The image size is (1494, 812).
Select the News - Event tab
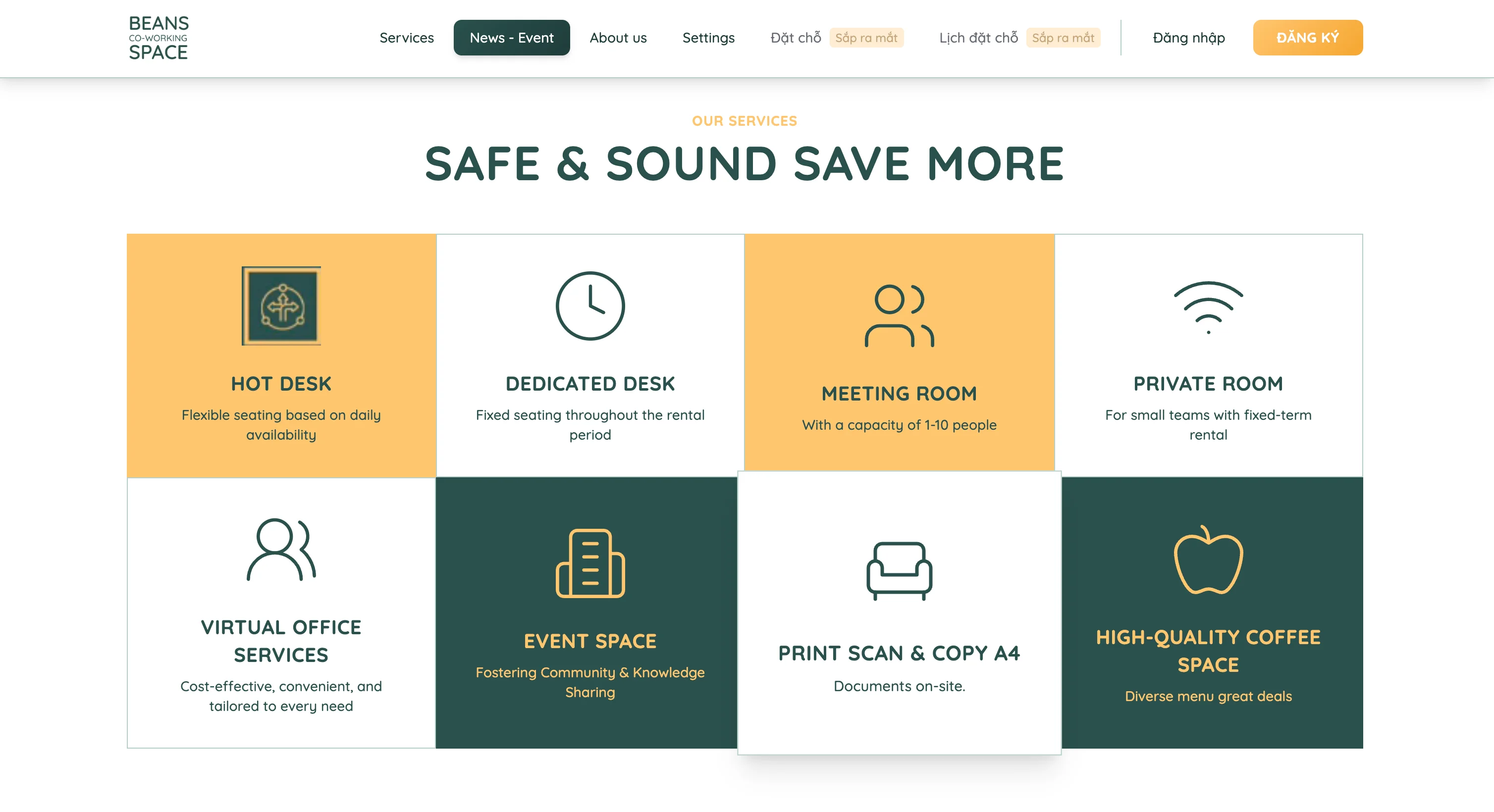512,38
